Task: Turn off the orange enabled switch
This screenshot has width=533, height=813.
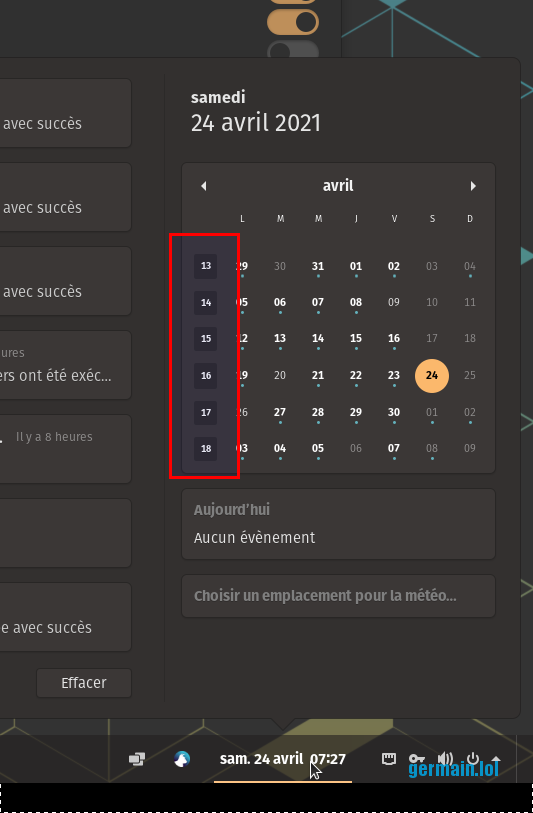Action: (x=293, y=22)
